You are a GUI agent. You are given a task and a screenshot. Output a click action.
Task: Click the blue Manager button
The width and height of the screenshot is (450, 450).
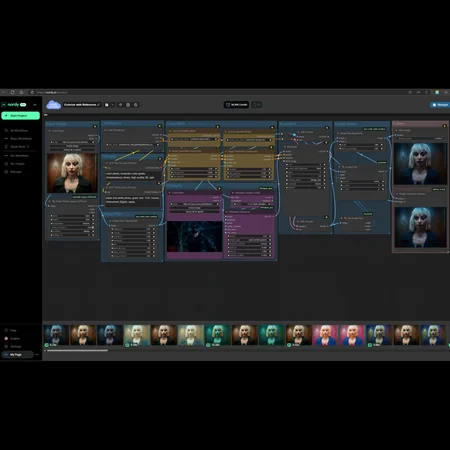(x=440, y=105)
